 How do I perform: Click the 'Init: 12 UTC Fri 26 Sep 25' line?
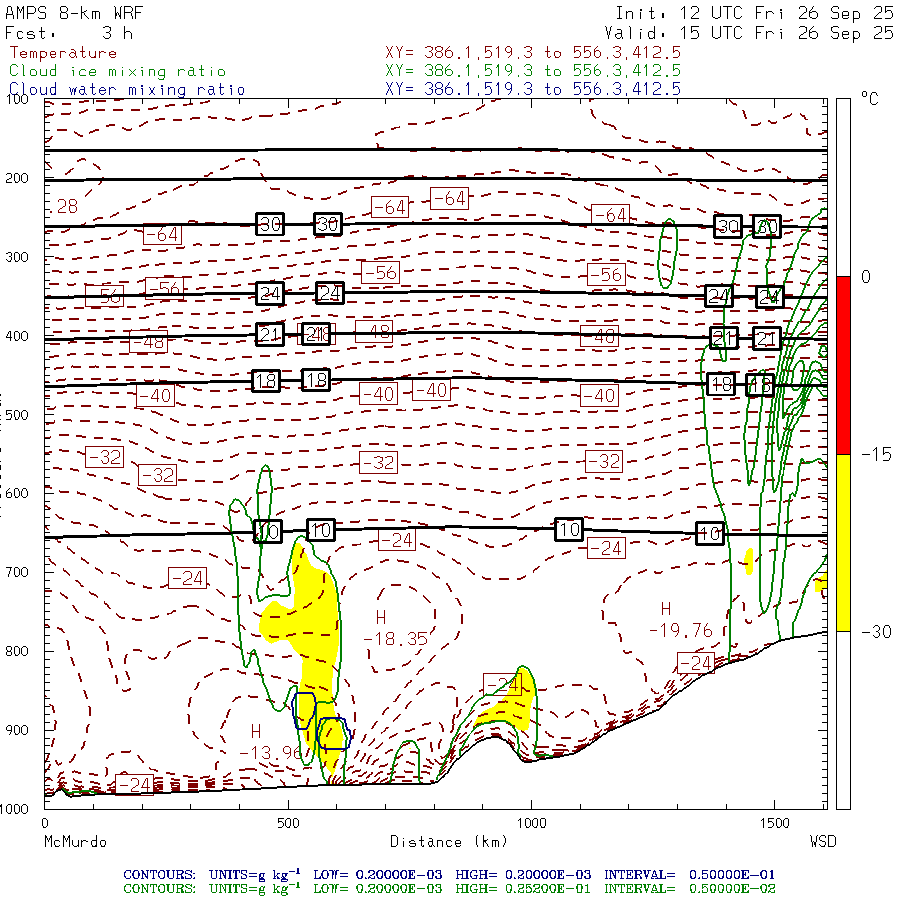coord(754,13)
